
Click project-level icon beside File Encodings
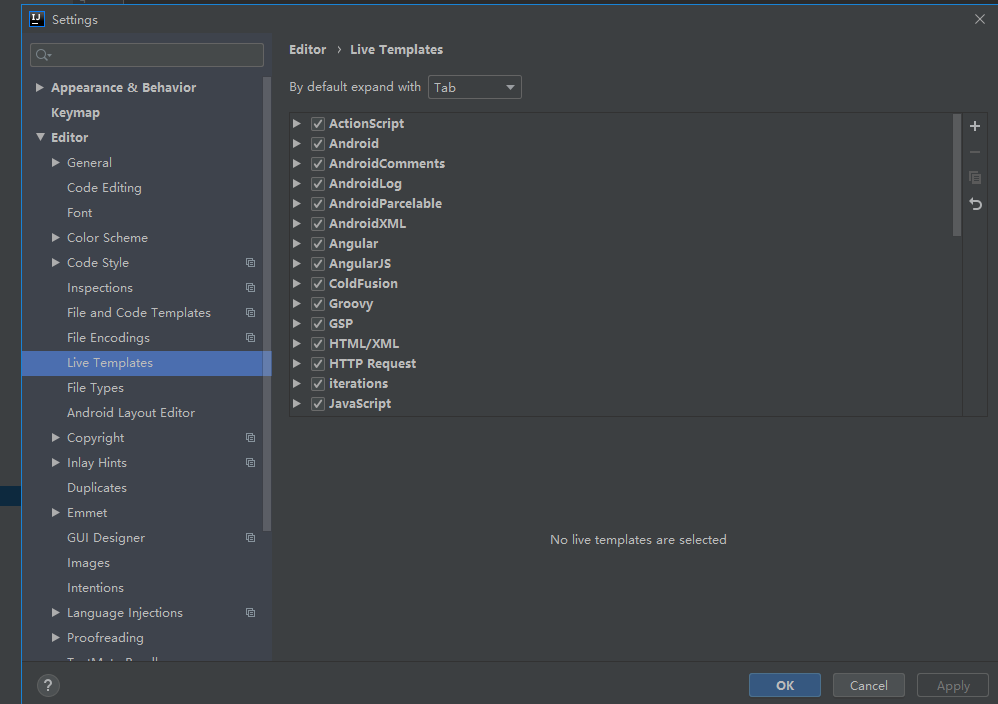point(250,337)
